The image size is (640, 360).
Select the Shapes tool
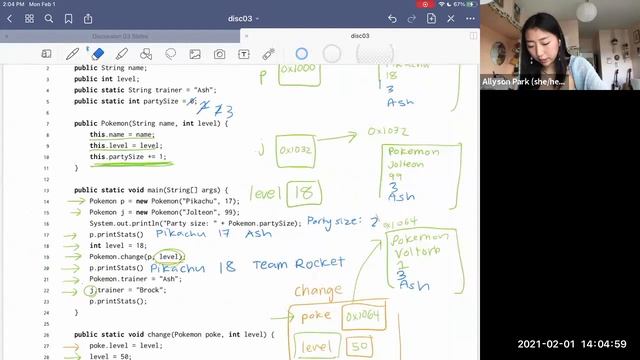pyautogui.click(x=146, y=54)
